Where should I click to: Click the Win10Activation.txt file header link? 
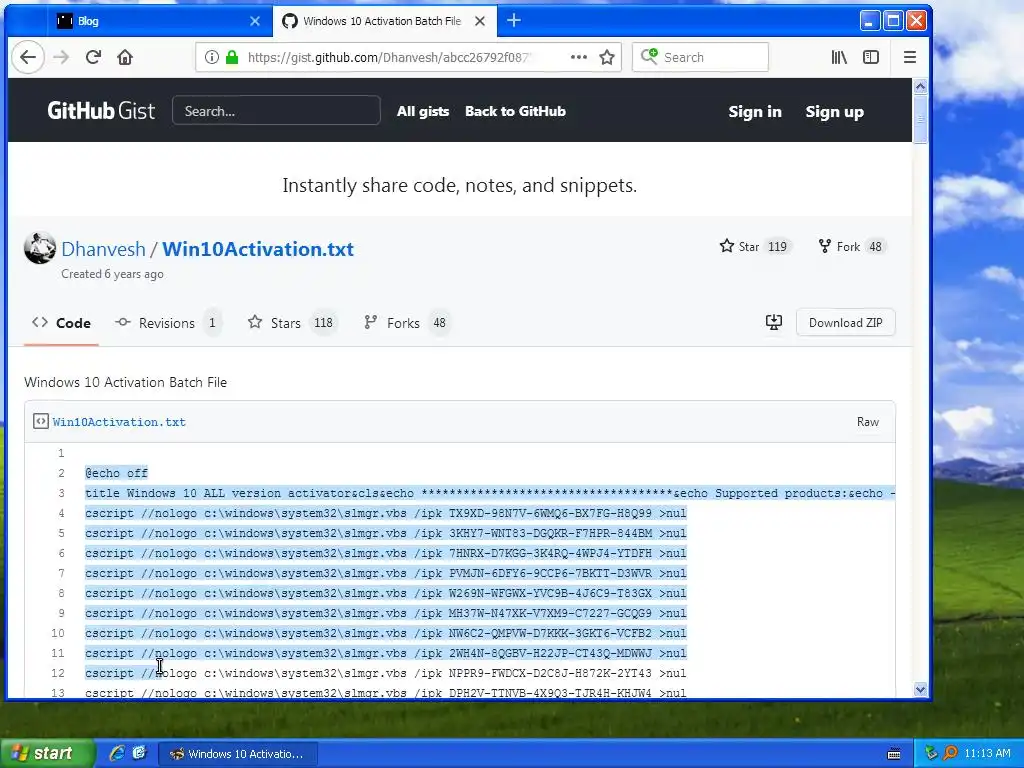click(x=119, y=422)
